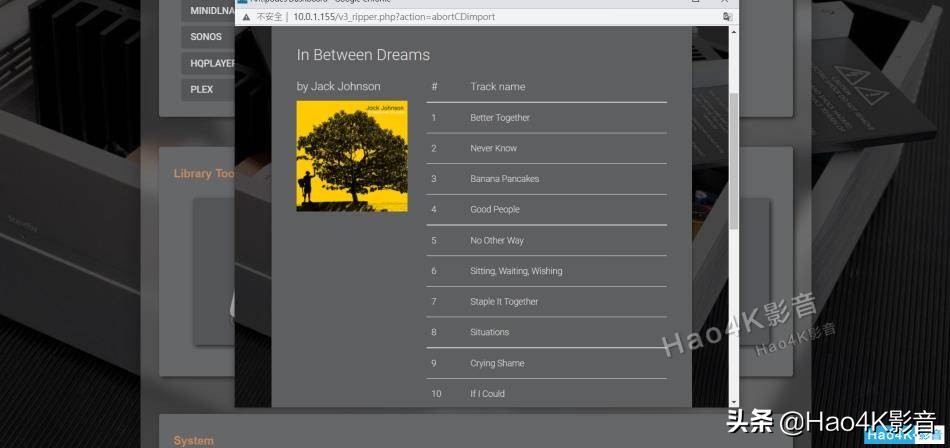The height and width of the screenshot is (448, 950).
Task: Select track 9 Crying Shame
Action: click(546, 363)
